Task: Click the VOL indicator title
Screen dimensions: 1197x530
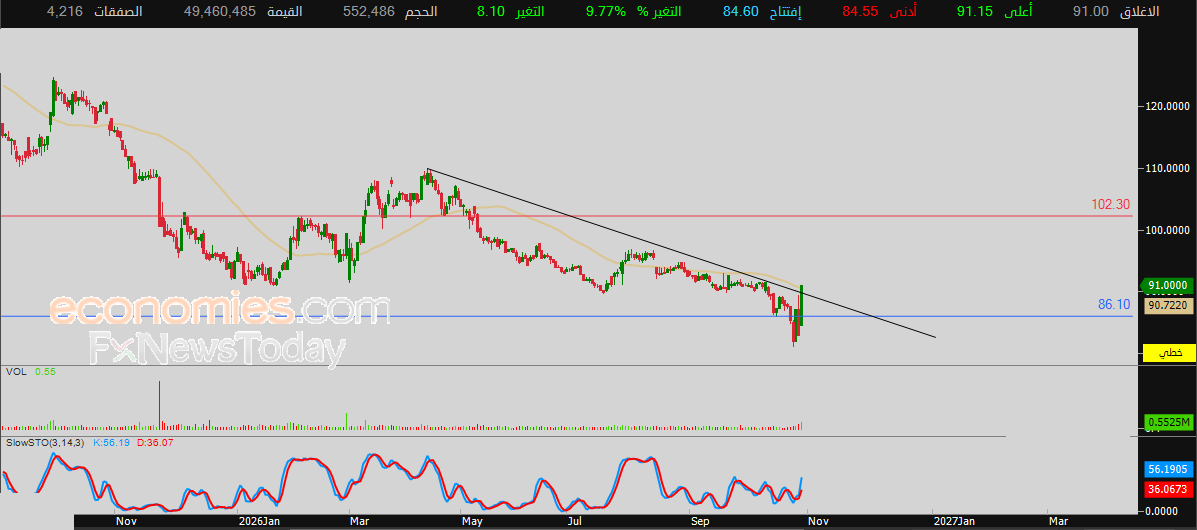Action: (x=15, y=371)
